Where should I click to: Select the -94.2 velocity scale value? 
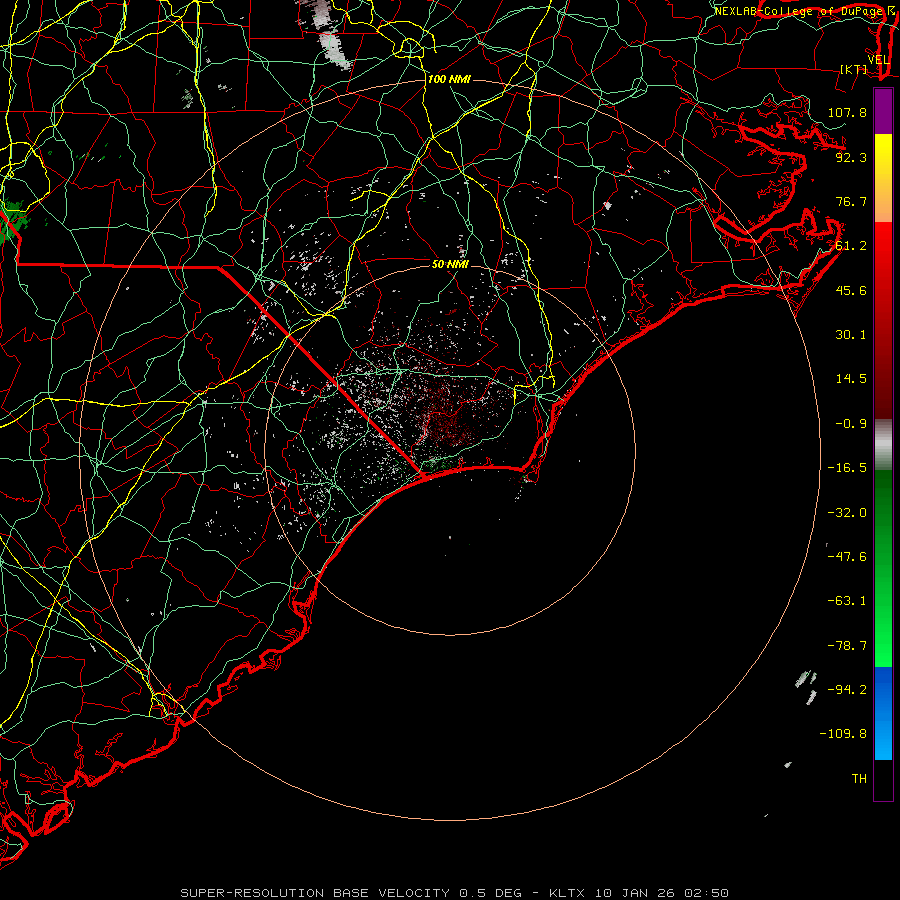coord(847,689)
